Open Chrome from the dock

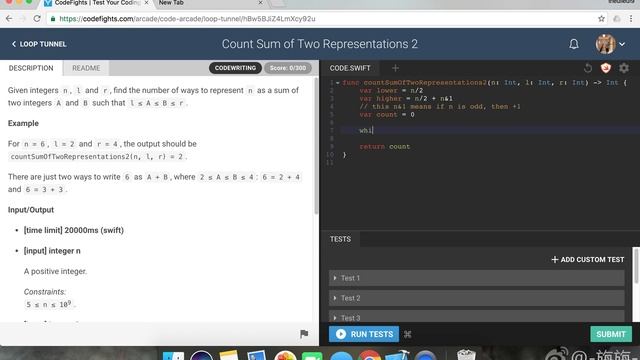369,356
